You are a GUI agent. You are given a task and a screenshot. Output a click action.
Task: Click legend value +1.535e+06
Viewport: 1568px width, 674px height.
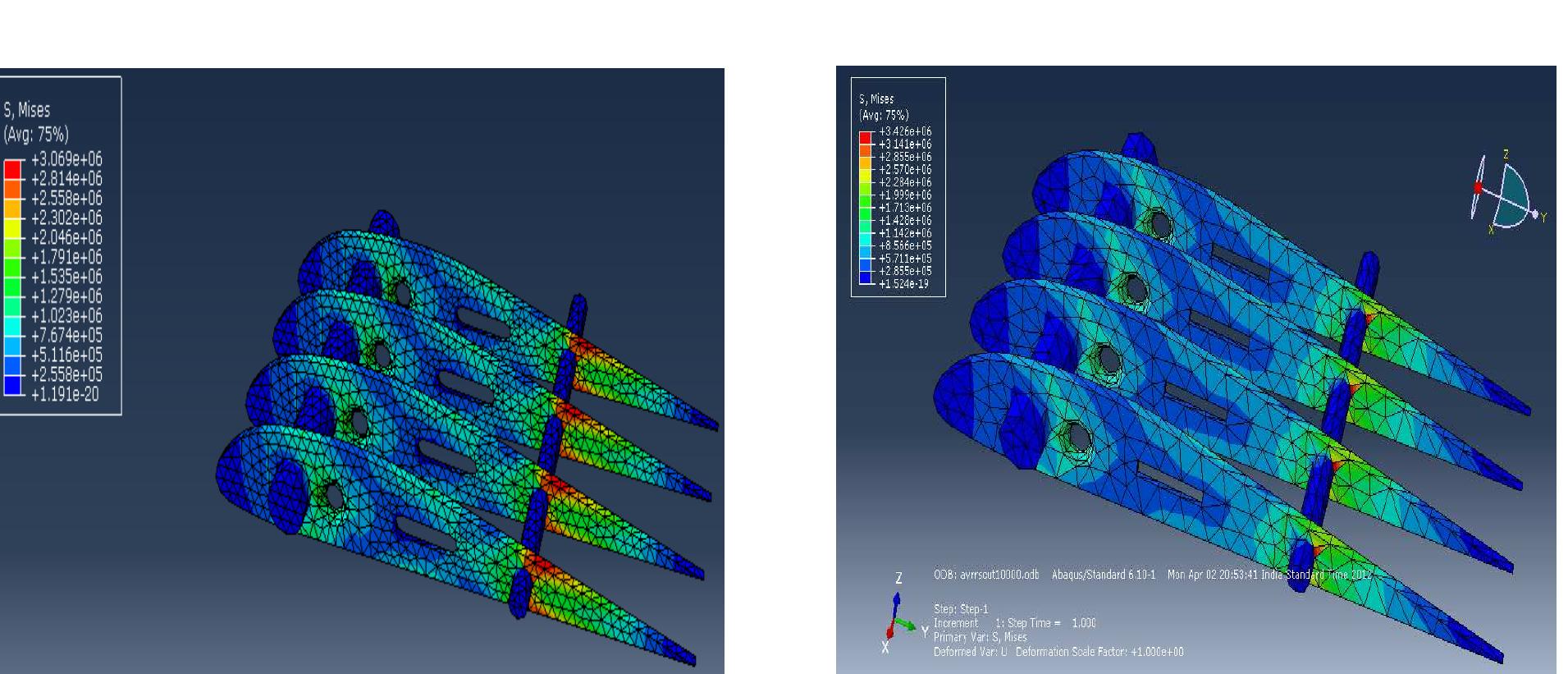tap(66, 277)
